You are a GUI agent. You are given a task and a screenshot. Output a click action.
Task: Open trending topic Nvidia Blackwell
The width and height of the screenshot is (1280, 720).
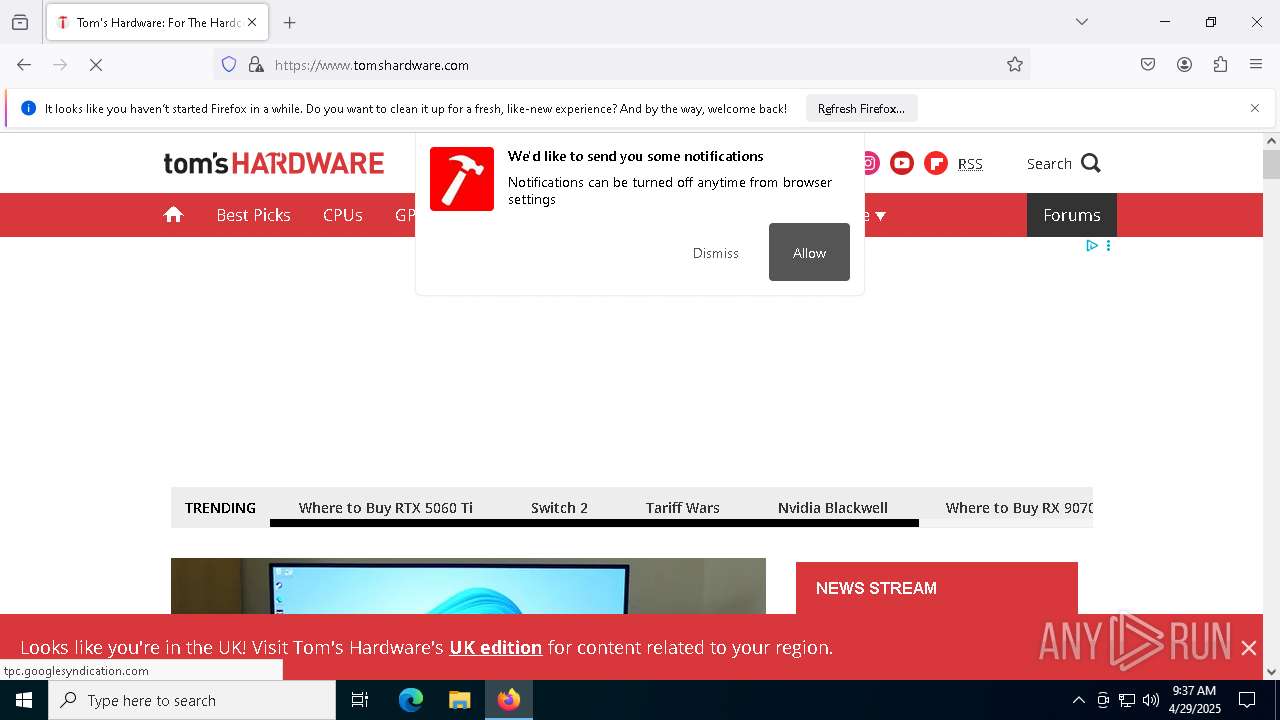(833, 508)
